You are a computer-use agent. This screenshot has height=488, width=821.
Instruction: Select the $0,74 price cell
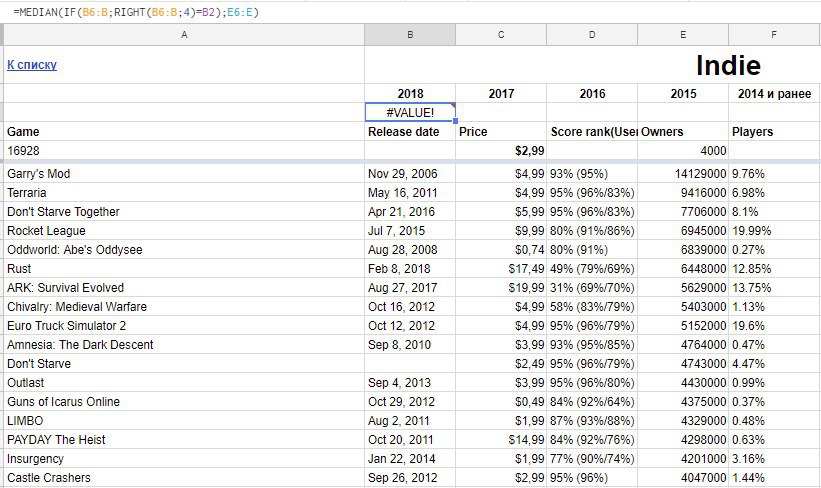(501, 249)
